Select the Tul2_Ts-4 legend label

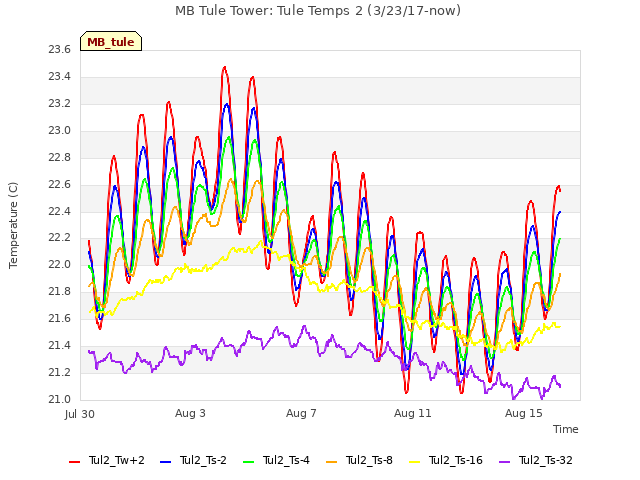286,460
